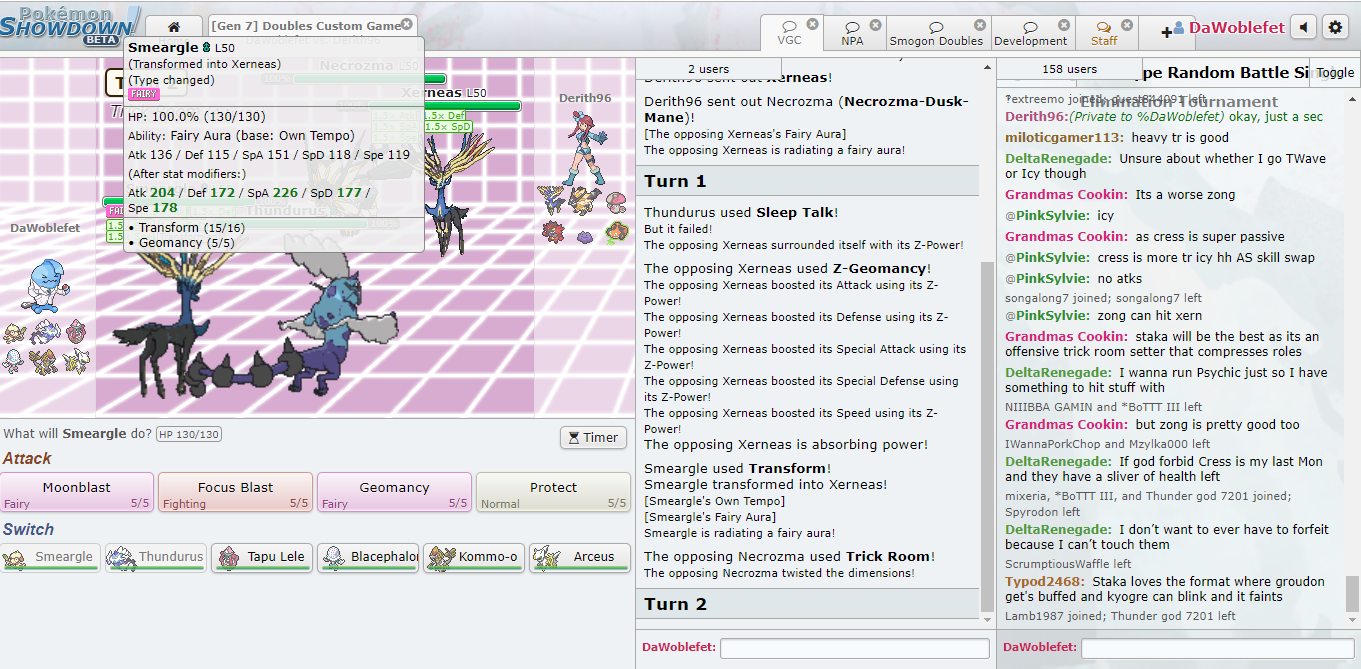Open the DaWoblefet username menu
Viewport: 1361px width, 669px height.
(x=1236, y=28)
